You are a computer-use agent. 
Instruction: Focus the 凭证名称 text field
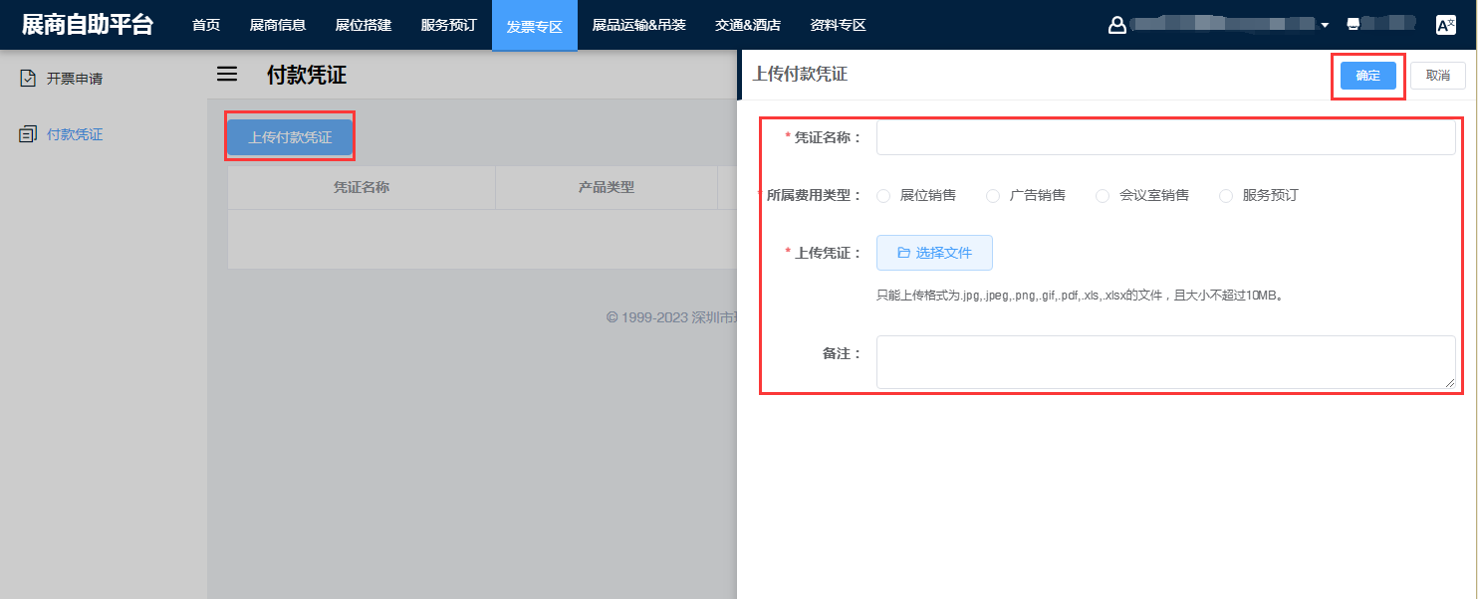pos(1165,138)
